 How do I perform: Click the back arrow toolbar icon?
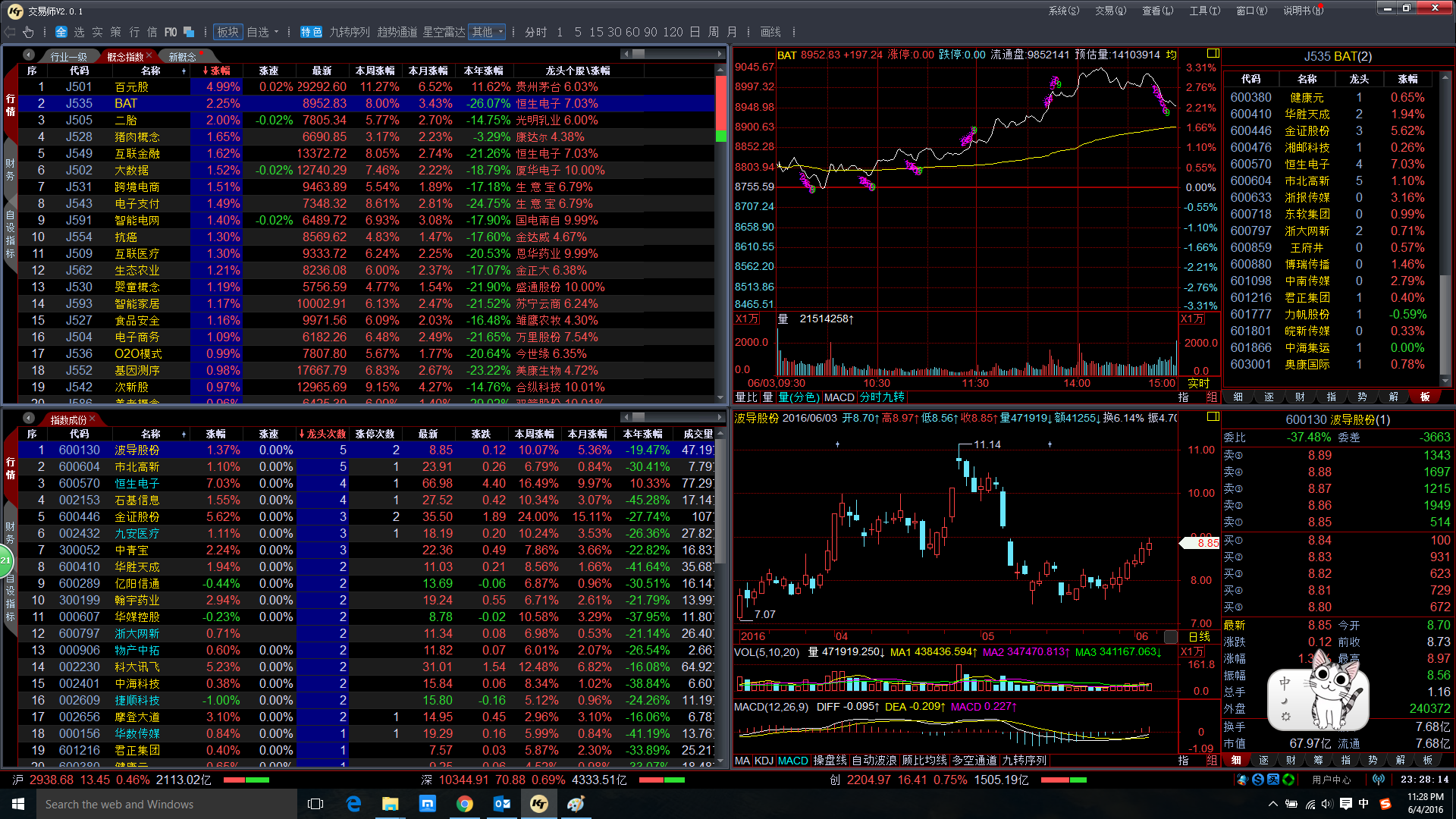point(10,32)
